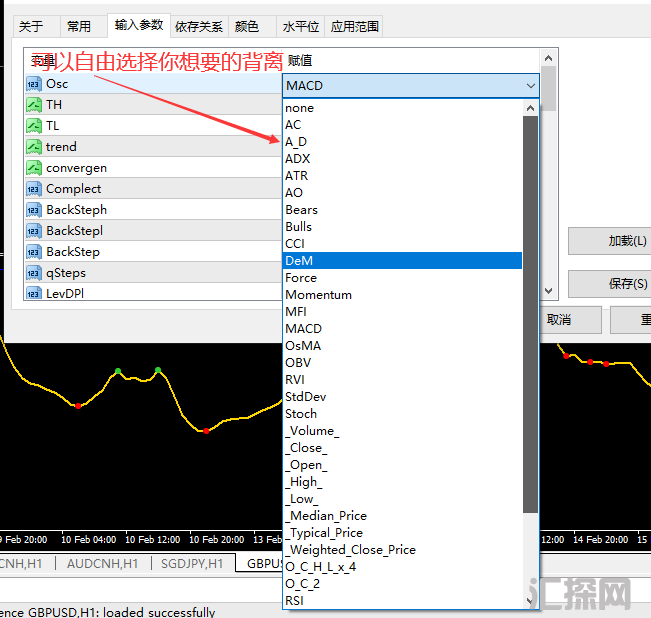Viewport: 651px width, 618px height.
Task: Select MFI in the dropdown list
Action: [402, 312]
